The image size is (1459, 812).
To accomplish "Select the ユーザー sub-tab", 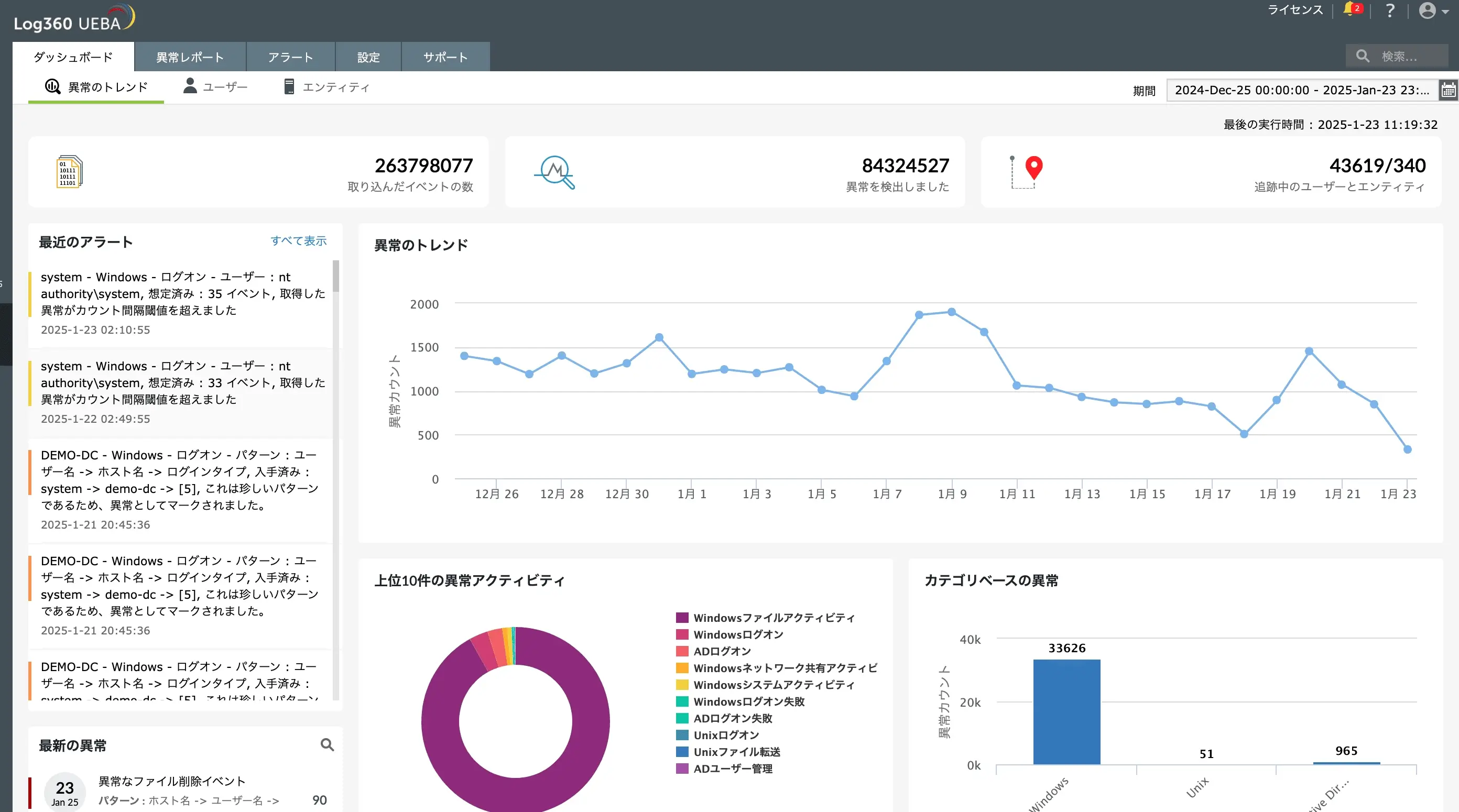I will pyautogui.click(x=215, y=87).
